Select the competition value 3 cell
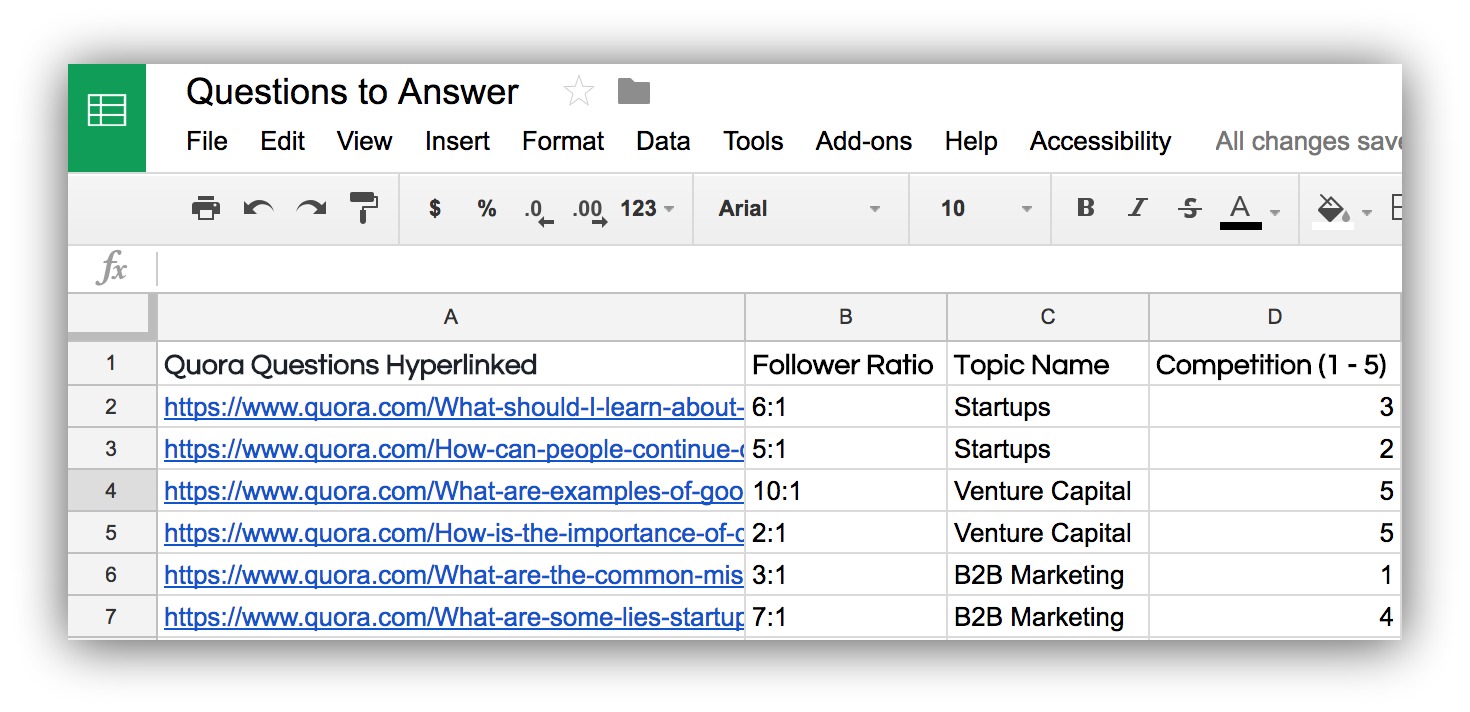The image size is (1470, 712). coord(1275,407)
